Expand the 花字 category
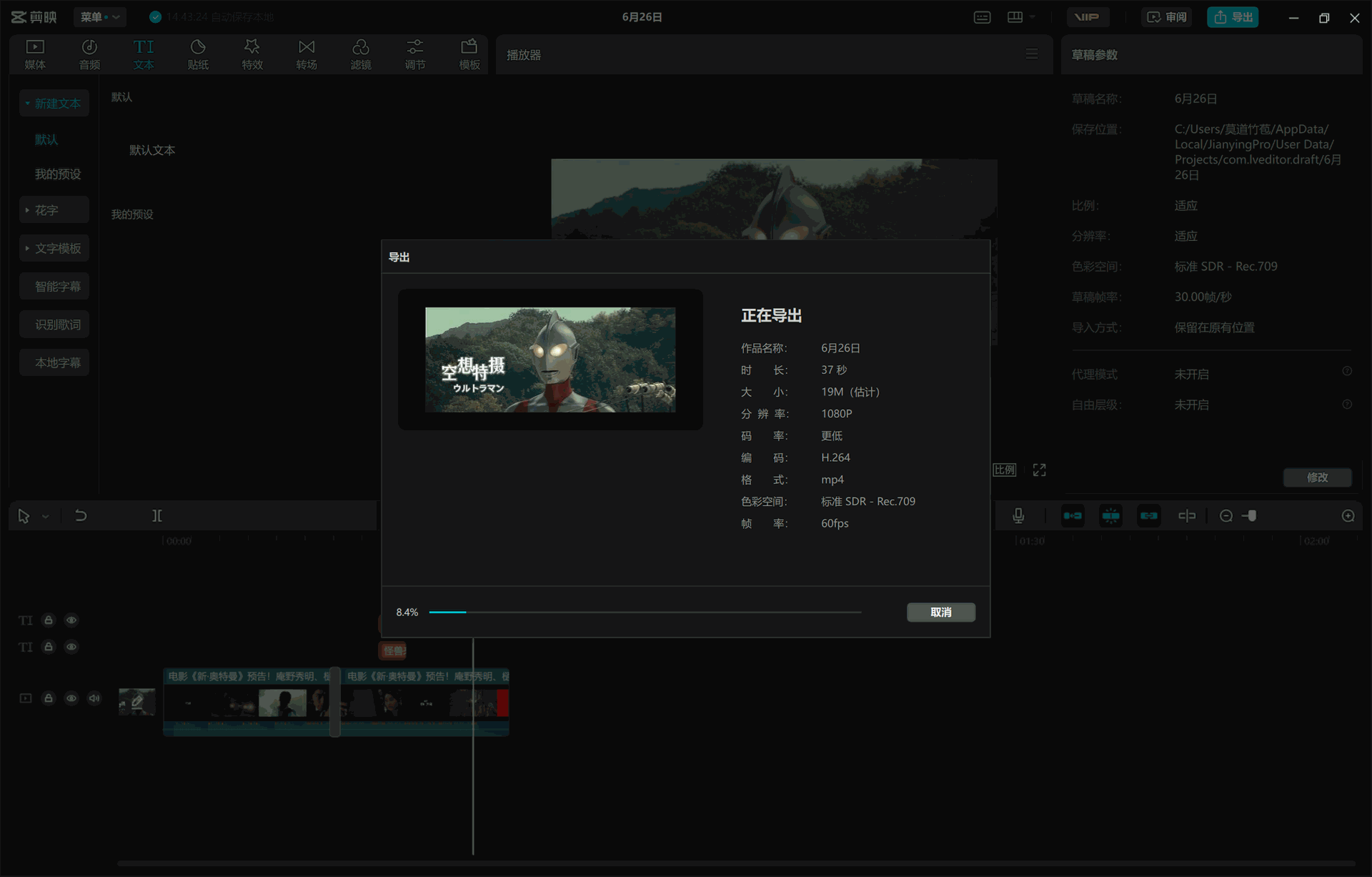The image size is (1372, 877). pos(54,210)
